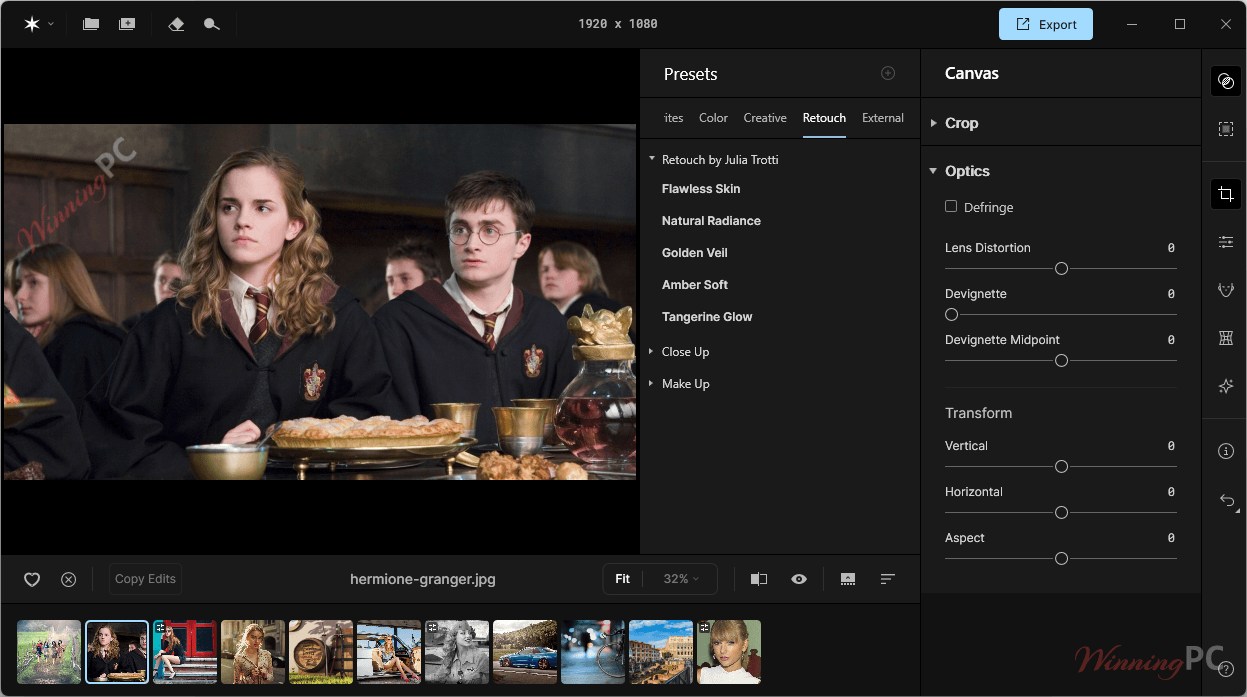
Task: Click the Export button
Action: click(1046, 24)
